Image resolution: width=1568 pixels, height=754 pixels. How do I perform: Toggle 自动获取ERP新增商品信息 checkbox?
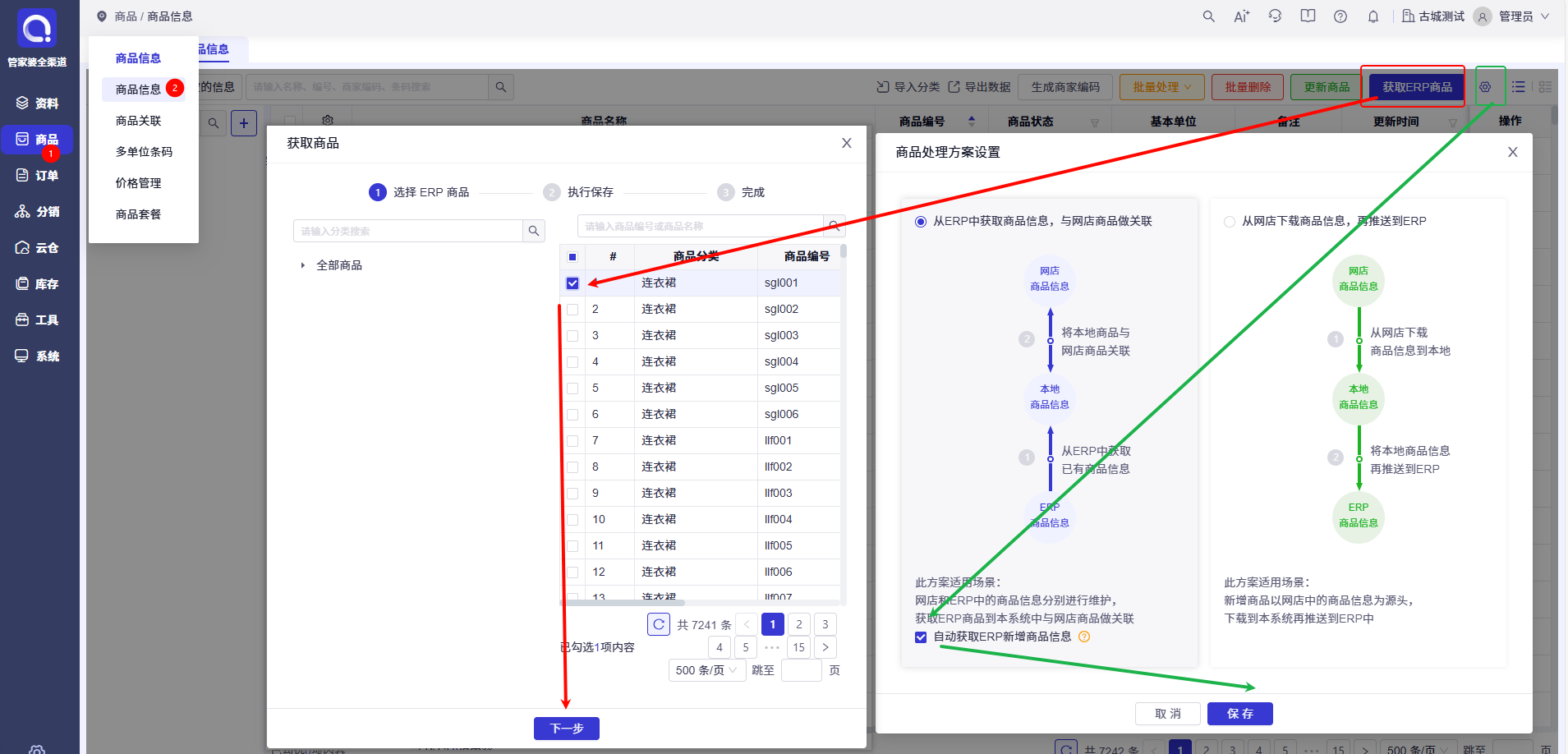pos(921,637)
